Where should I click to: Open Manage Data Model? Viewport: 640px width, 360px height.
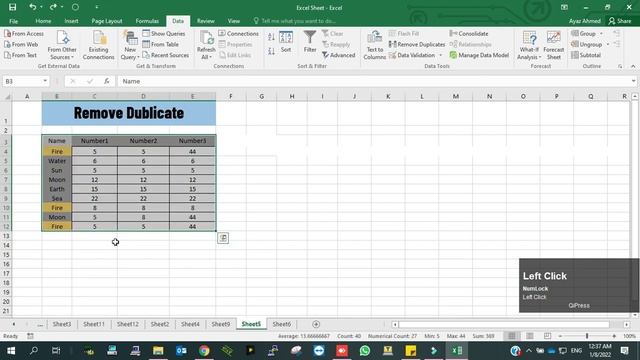tap(479, 55)
